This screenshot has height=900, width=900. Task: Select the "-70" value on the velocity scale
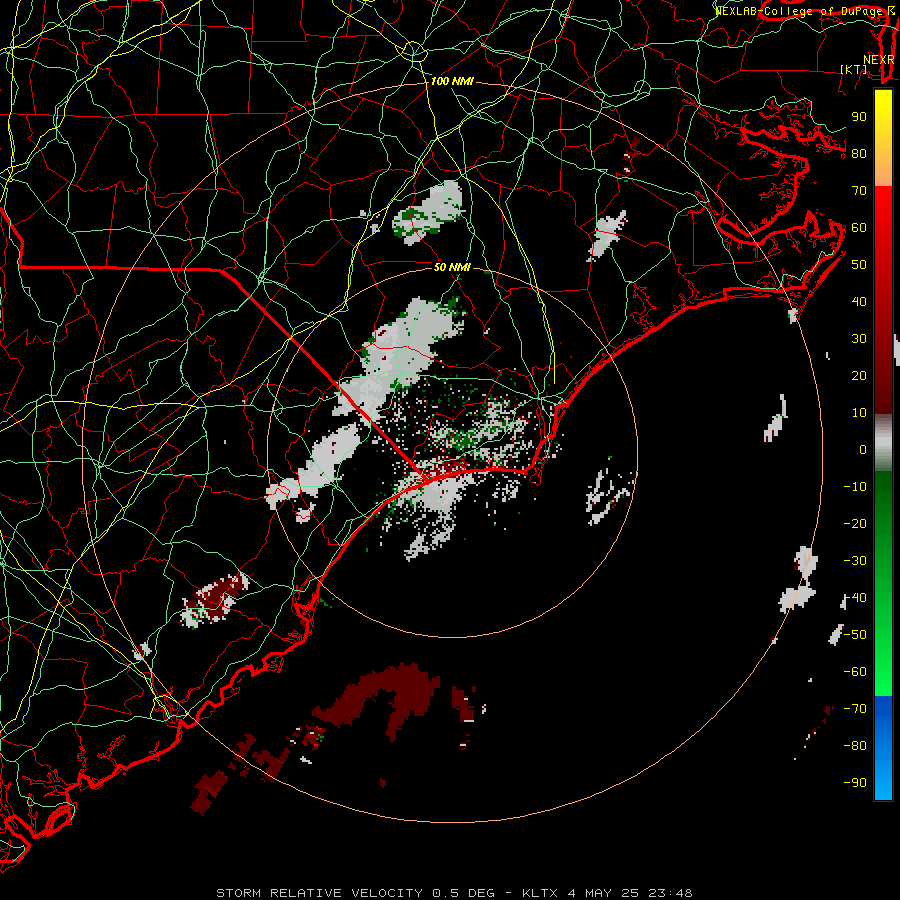[855, 709]
